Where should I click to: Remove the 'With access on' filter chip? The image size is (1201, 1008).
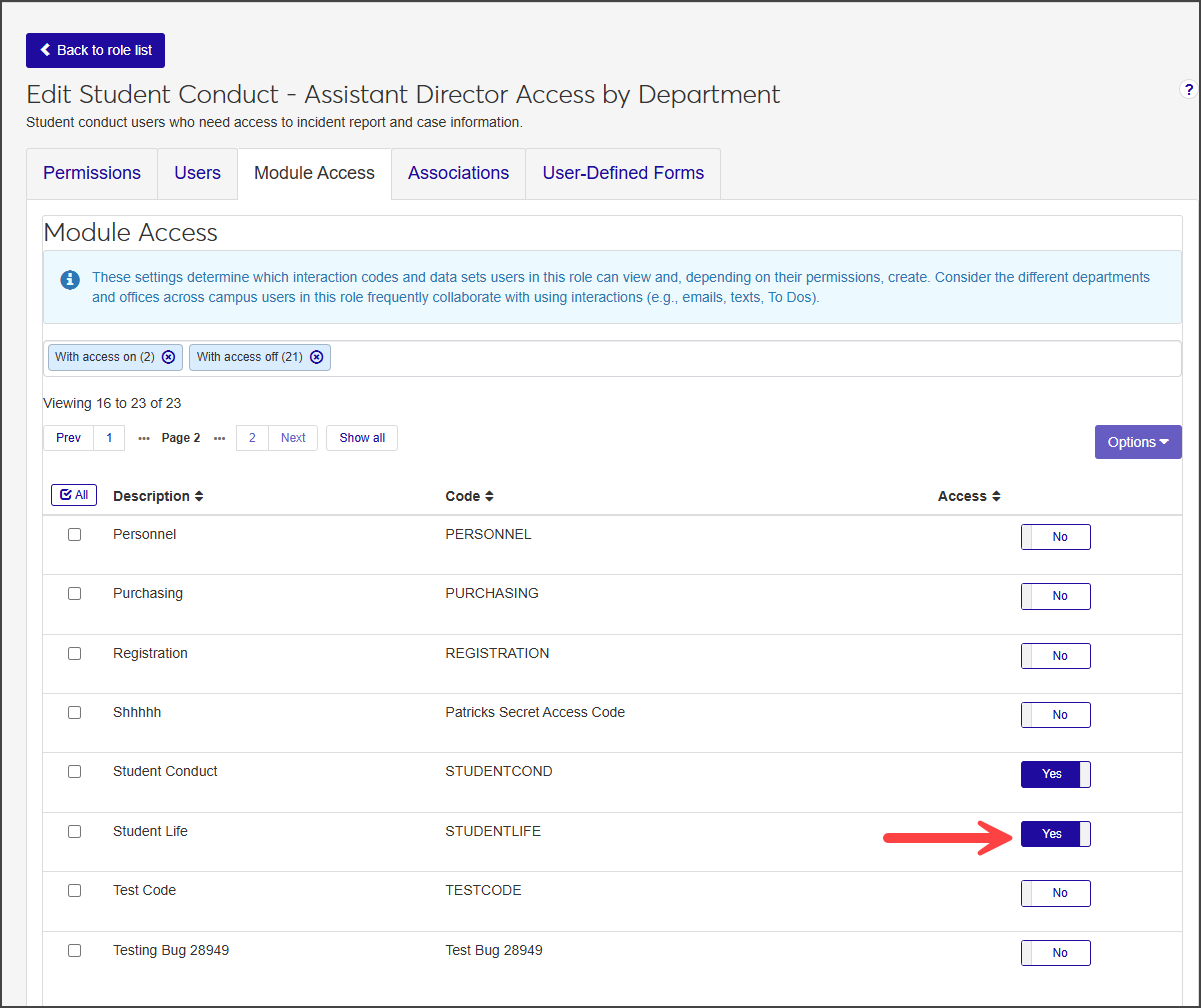pyautogui.click(x=168, y=357)
